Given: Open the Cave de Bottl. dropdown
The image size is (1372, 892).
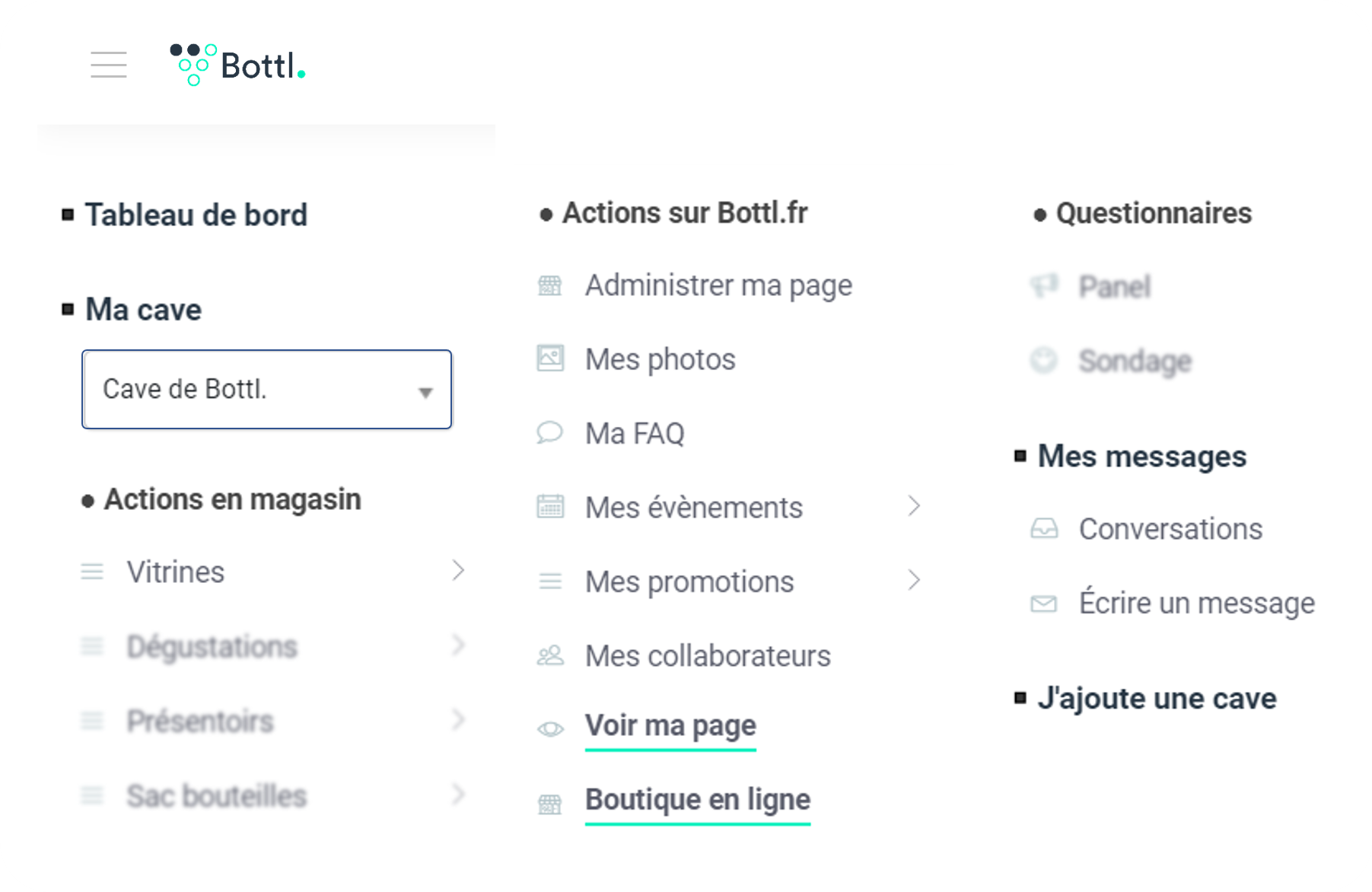Looking at the screenshot, I should pos(266,389).
